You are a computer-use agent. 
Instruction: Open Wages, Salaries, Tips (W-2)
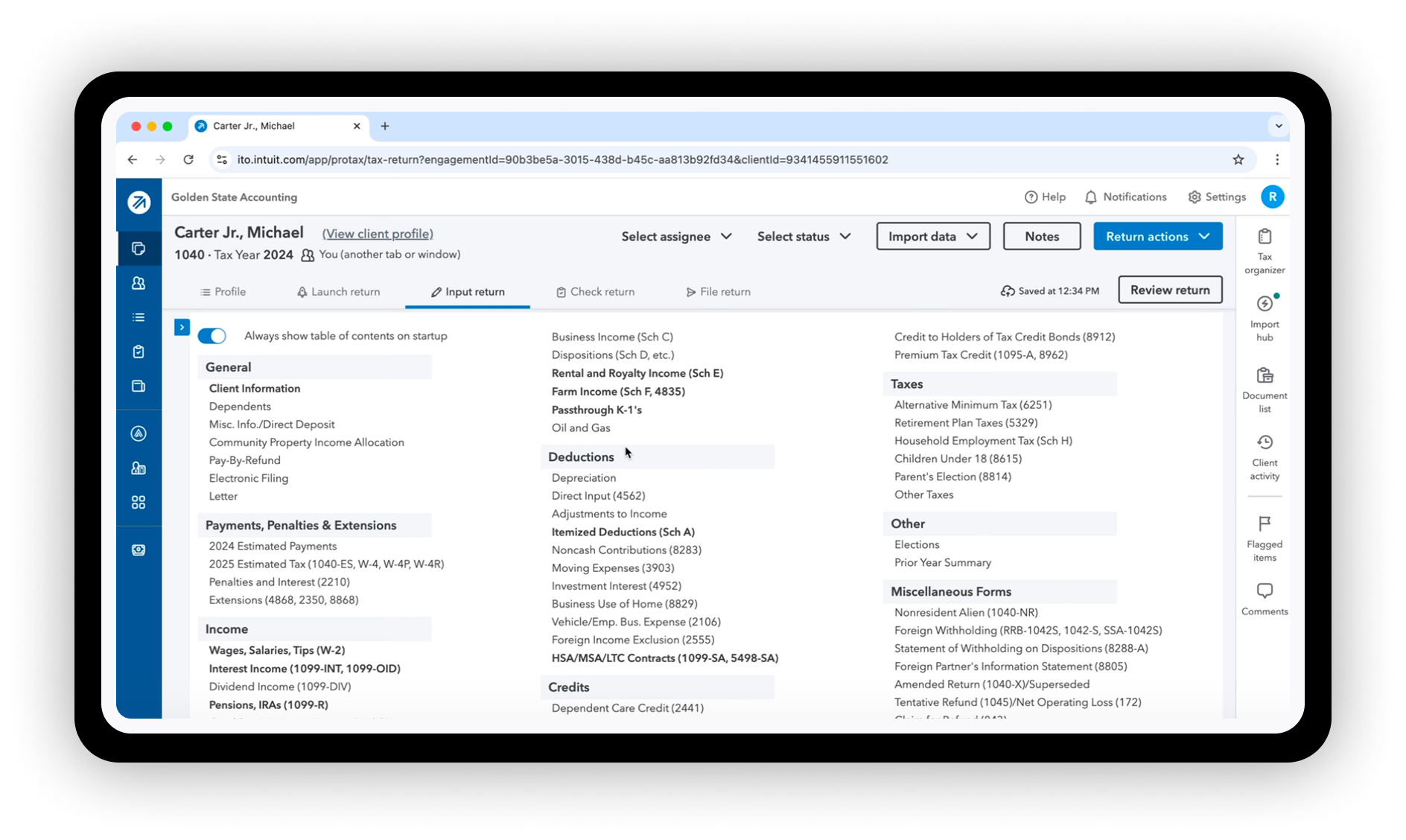277,650
